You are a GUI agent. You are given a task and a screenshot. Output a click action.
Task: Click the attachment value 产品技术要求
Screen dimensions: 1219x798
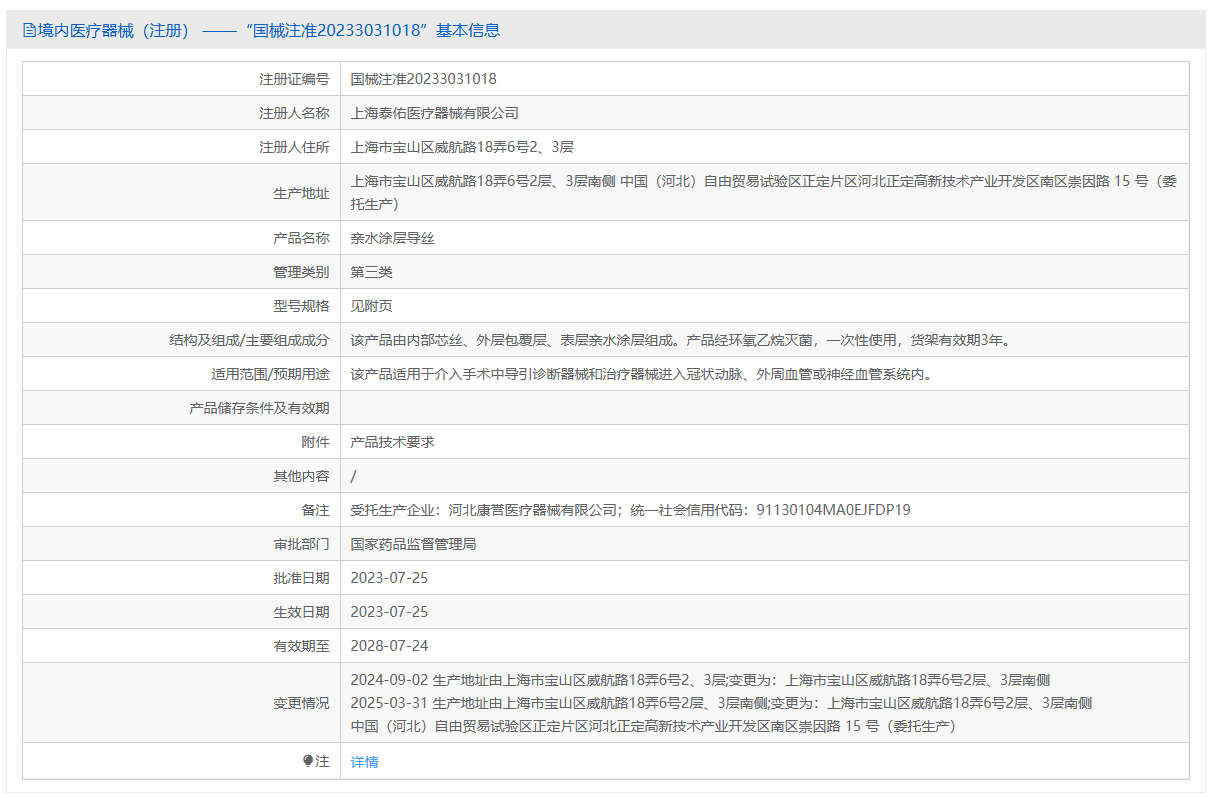click(x=392, y=442)
